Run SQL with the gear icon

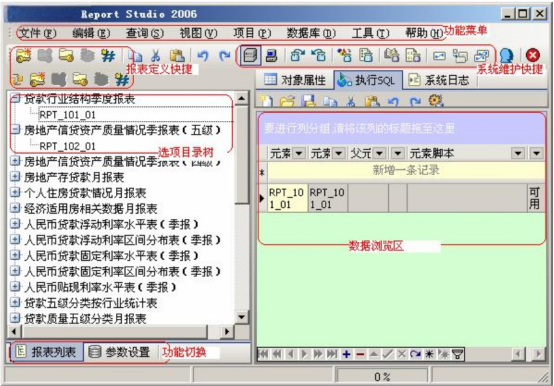point(436,101)
